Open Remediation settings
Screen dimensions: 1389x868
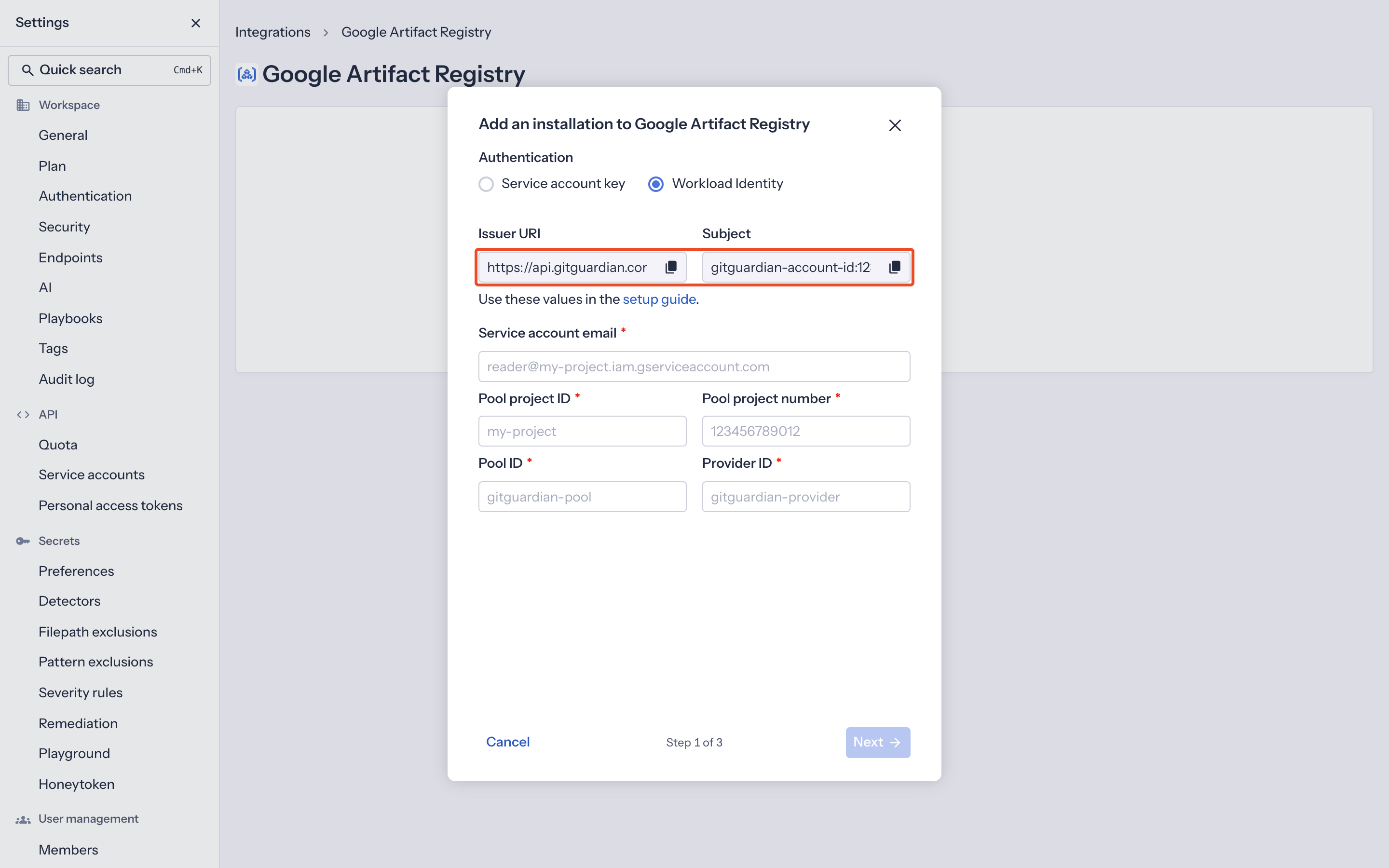pyautogui.click(x=78, y=724)
